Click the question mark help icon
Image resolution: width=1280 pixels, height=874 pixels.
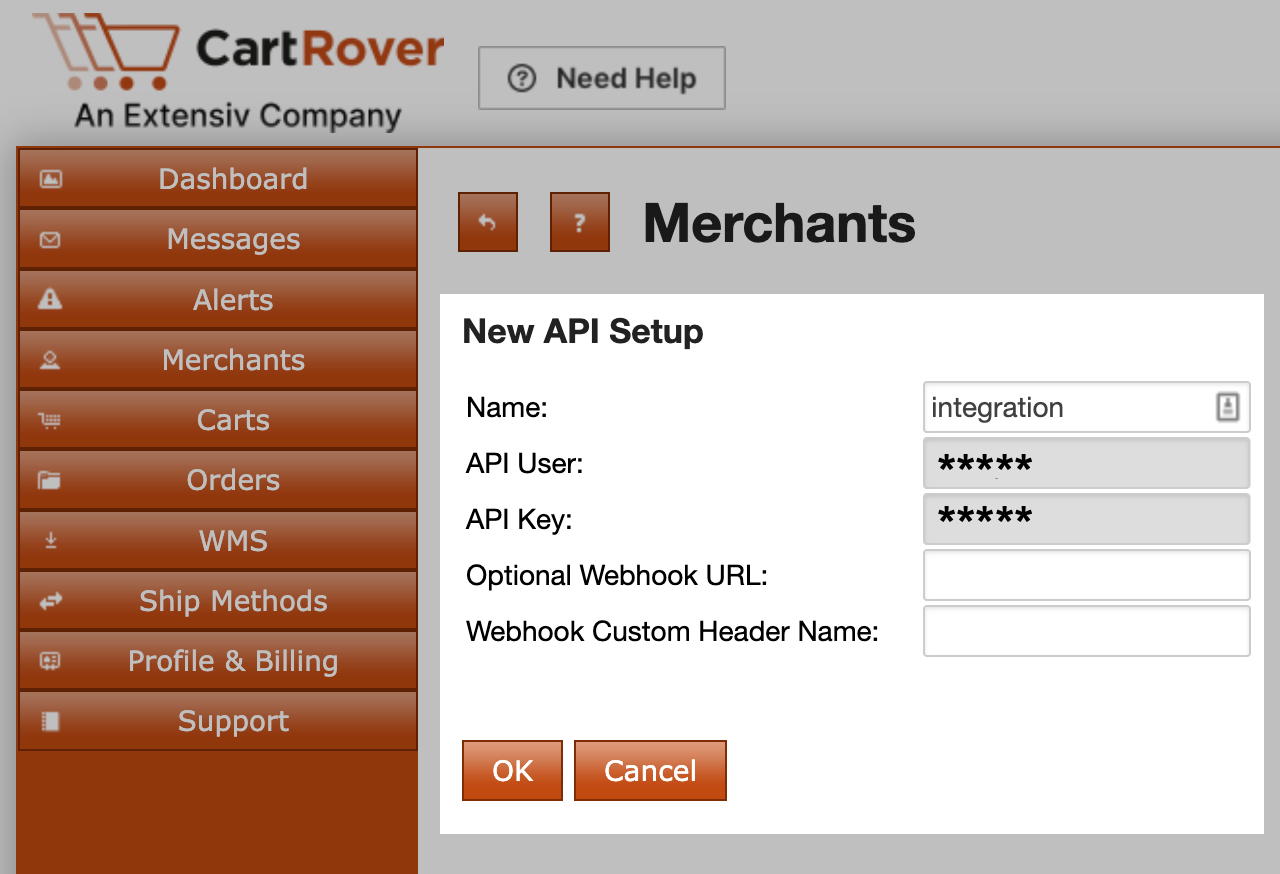pos(580,222)
